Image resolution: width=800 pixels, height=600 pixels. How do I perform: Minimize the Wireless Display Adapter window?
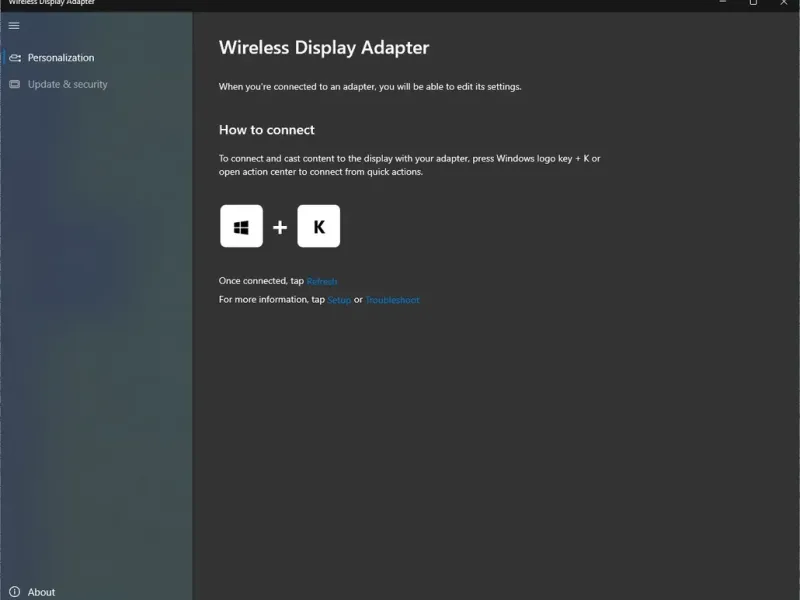click(722, 2)
